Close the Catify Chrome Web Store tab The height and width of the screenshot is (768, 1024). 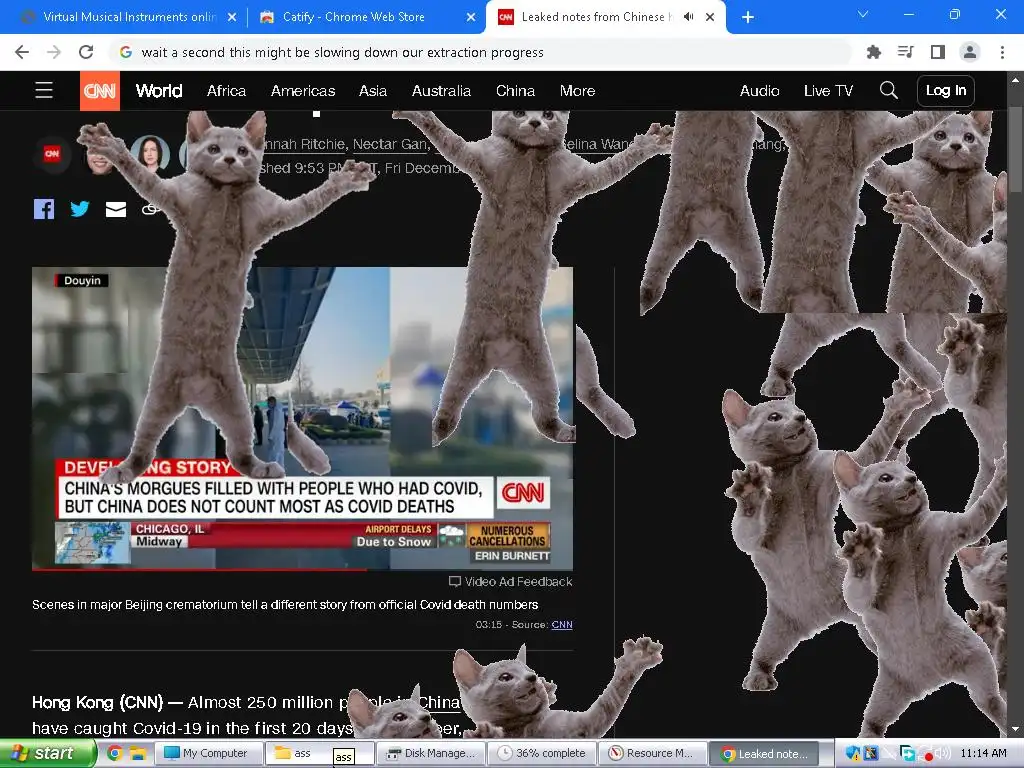(x=471, y=18)
